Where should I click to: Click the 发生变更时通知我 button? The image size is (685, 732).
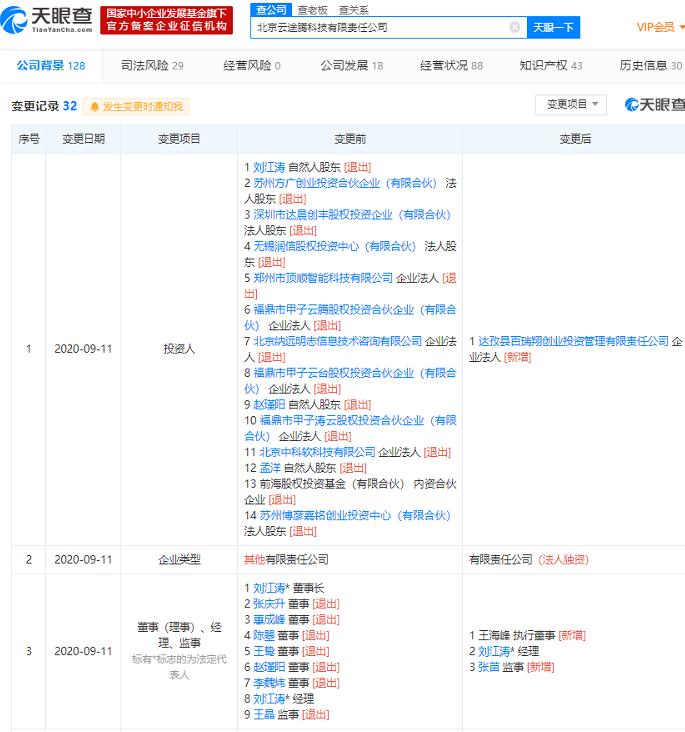click(136, 107)
